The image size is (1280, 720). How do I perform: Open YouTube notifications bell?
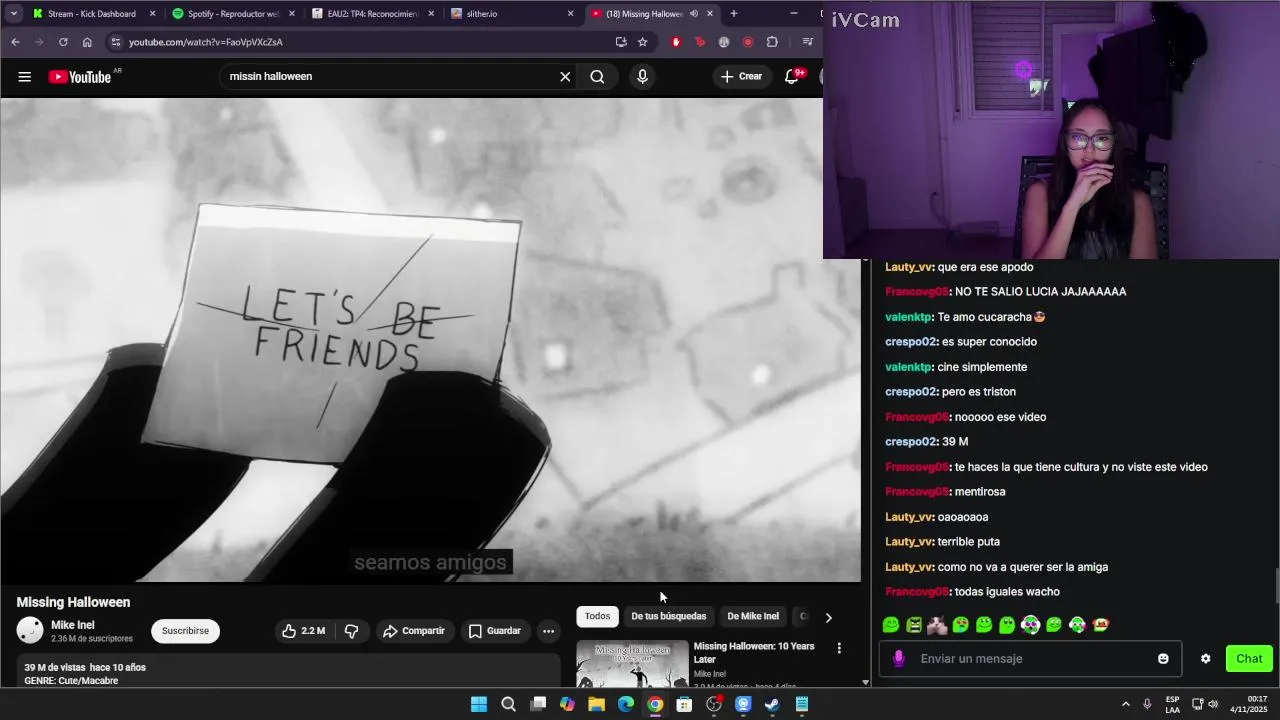[x=791, y=76]
